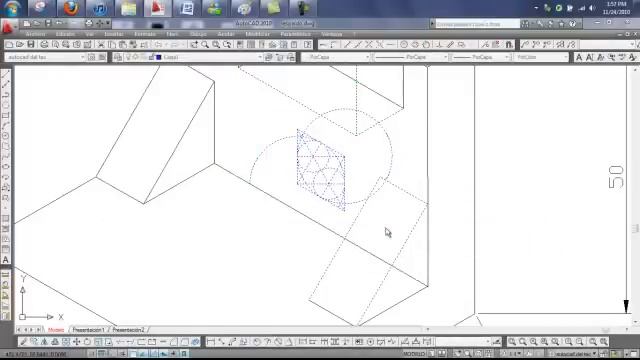640x360 pixels.
Task: Open the Modificar menu
Action: [x=258, y=34]
